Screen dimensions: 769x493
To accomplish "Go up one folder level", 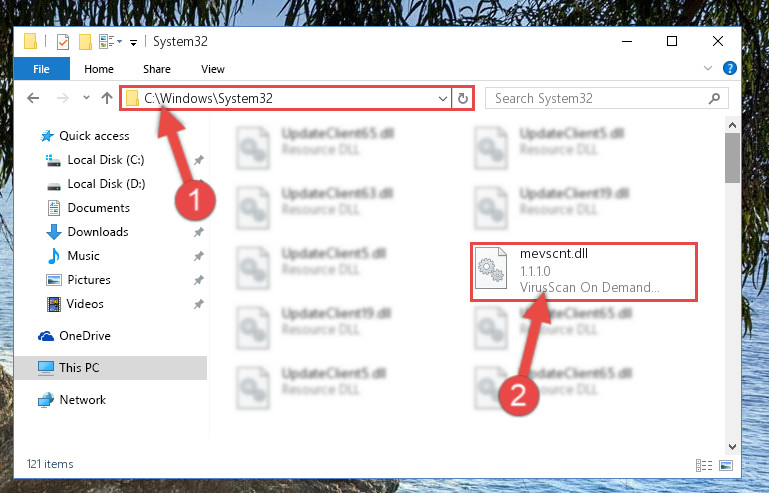I will pyautogui.click(x=107, y=98).
